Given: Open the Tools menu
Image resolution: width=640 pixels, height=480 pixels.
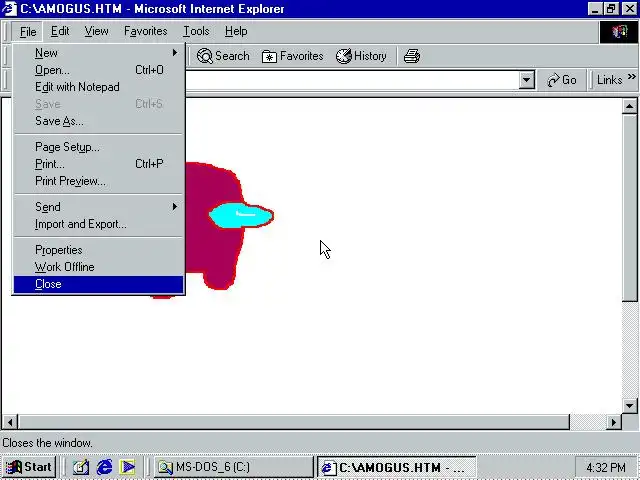Looking at the screenshot, I should tap(196, 31).
